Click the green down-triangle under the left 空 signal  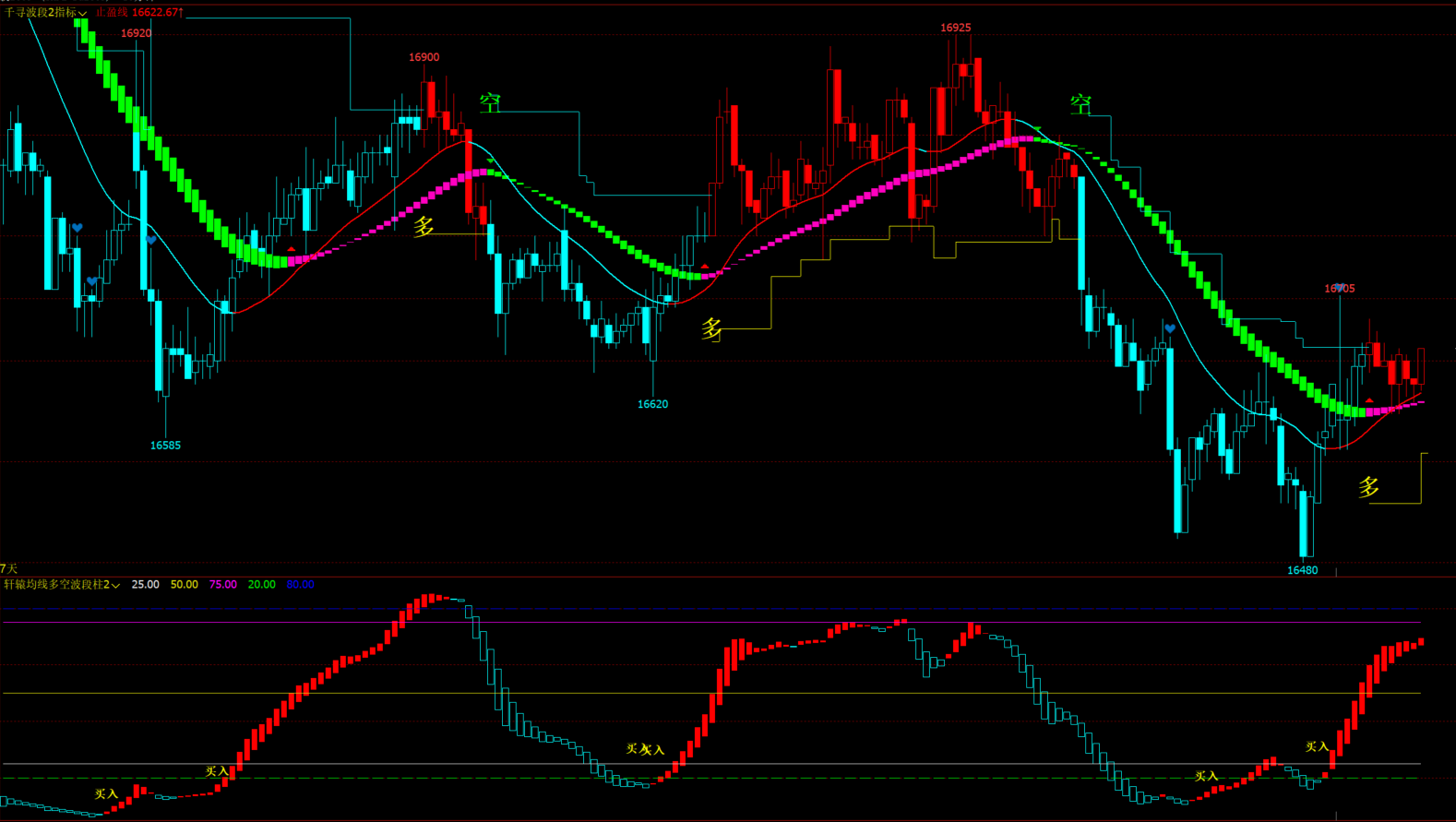tap(490, 161)
